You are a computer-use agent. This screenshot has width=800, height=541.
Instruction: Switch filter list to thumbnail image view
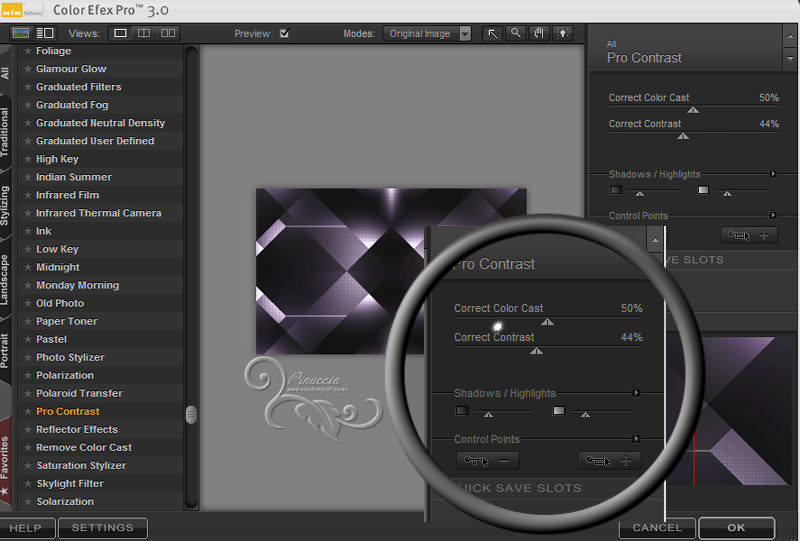pyautogui.click(x=21, y=33)
